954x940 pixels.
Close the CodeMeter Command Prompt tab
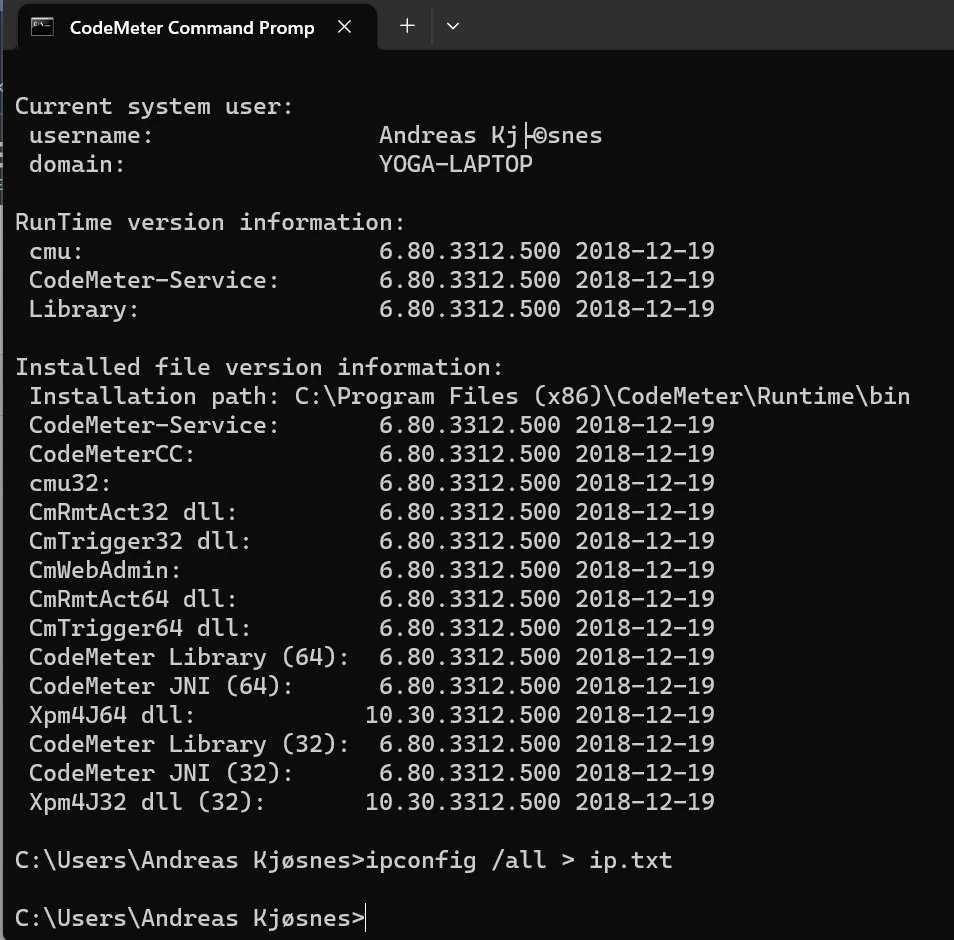tap(344, 27)
